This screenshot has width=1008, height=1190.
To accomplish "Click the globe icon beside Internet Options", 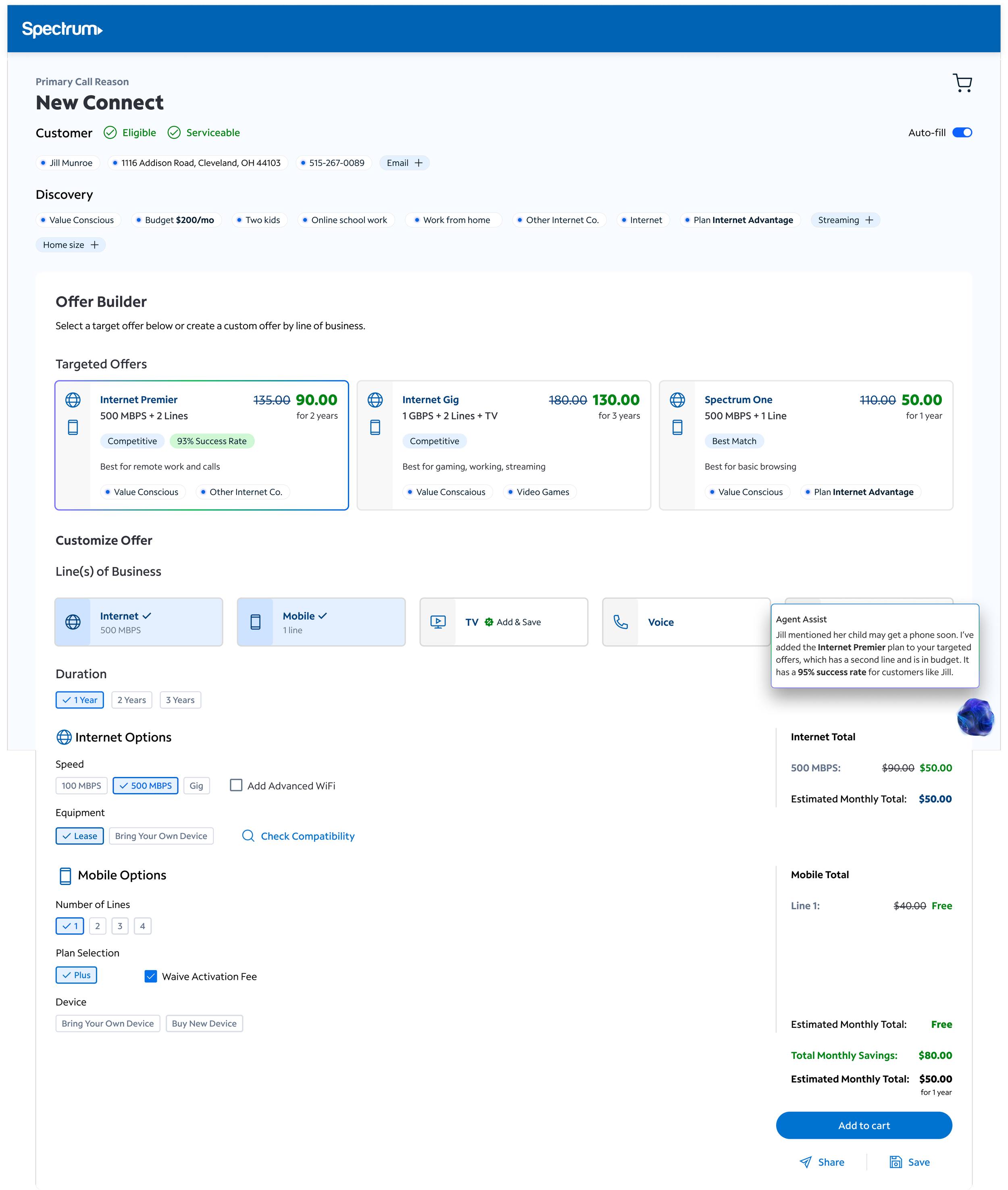I will (64, 737).
